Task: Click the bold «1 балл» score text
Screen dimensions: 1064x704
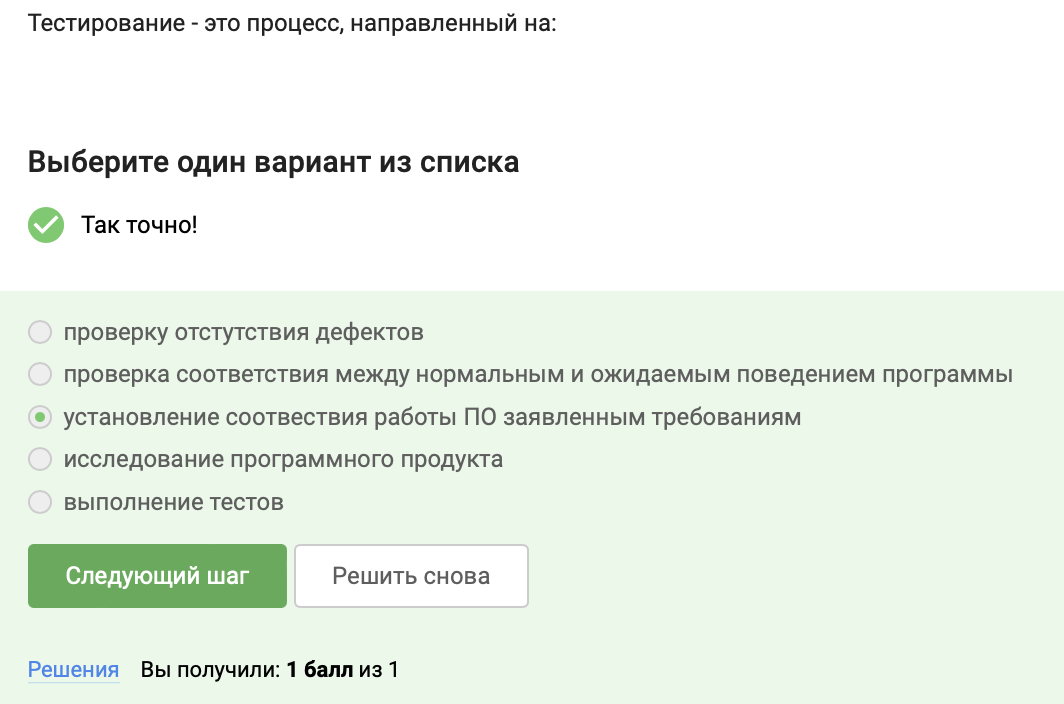Action: (319, 670)
